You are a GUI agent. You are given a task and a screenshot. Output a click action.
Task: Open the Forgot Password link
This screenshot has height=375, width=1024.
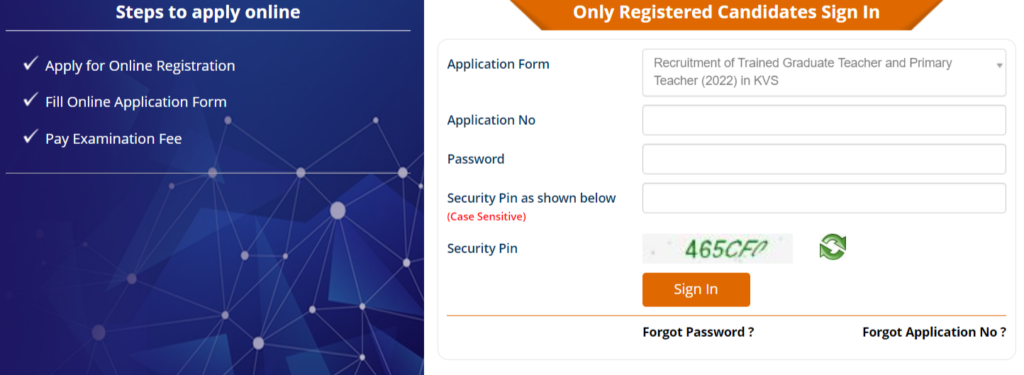coord(698,332)
